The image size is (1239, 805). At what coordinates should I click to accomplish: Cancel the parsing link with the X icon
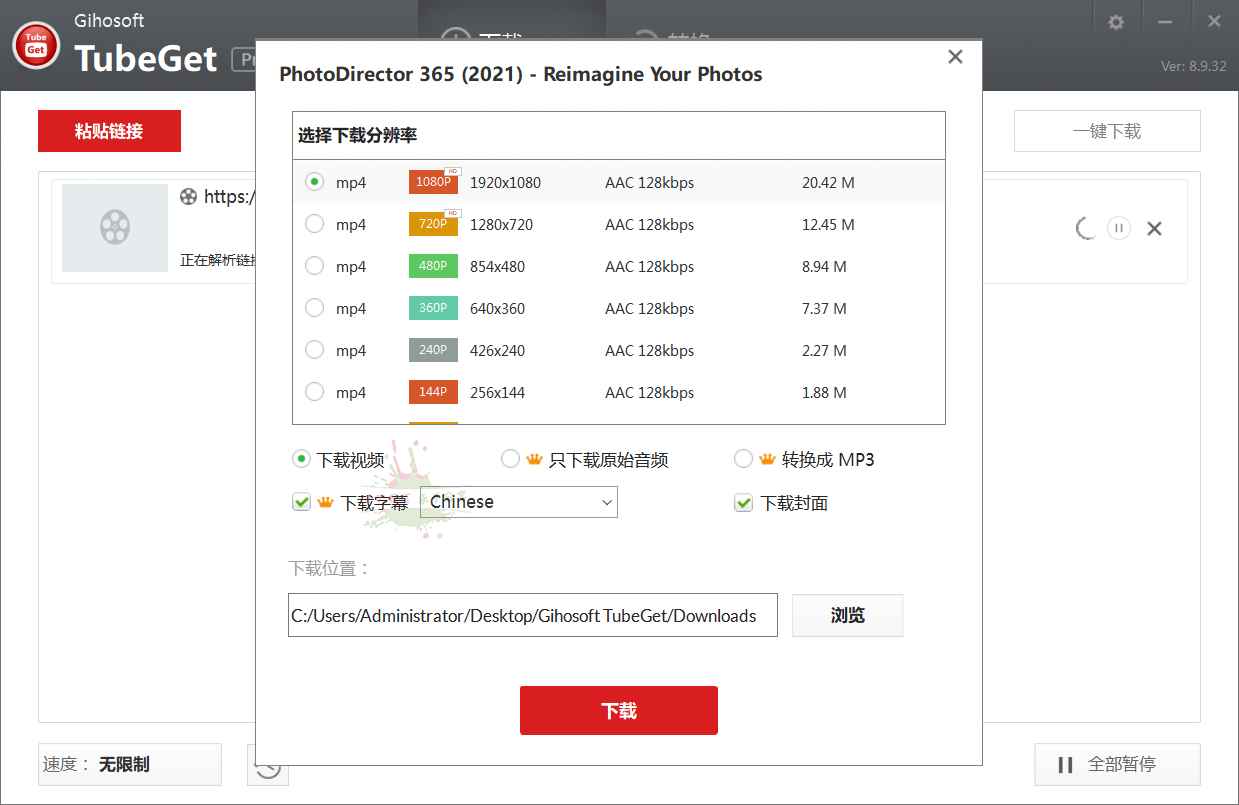tap(1154, 228)
